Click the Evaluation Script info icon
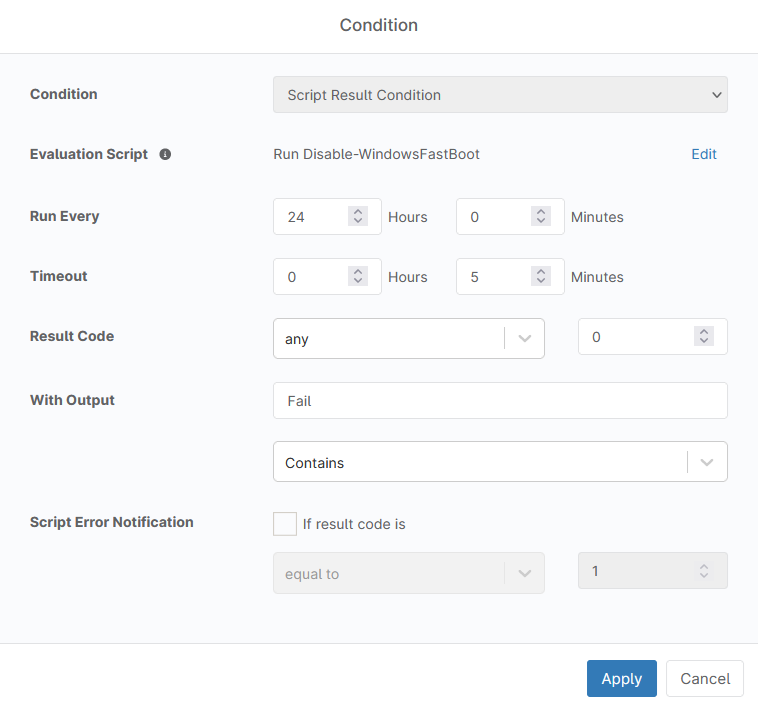The image size is (758, 711). coord(165,155)
